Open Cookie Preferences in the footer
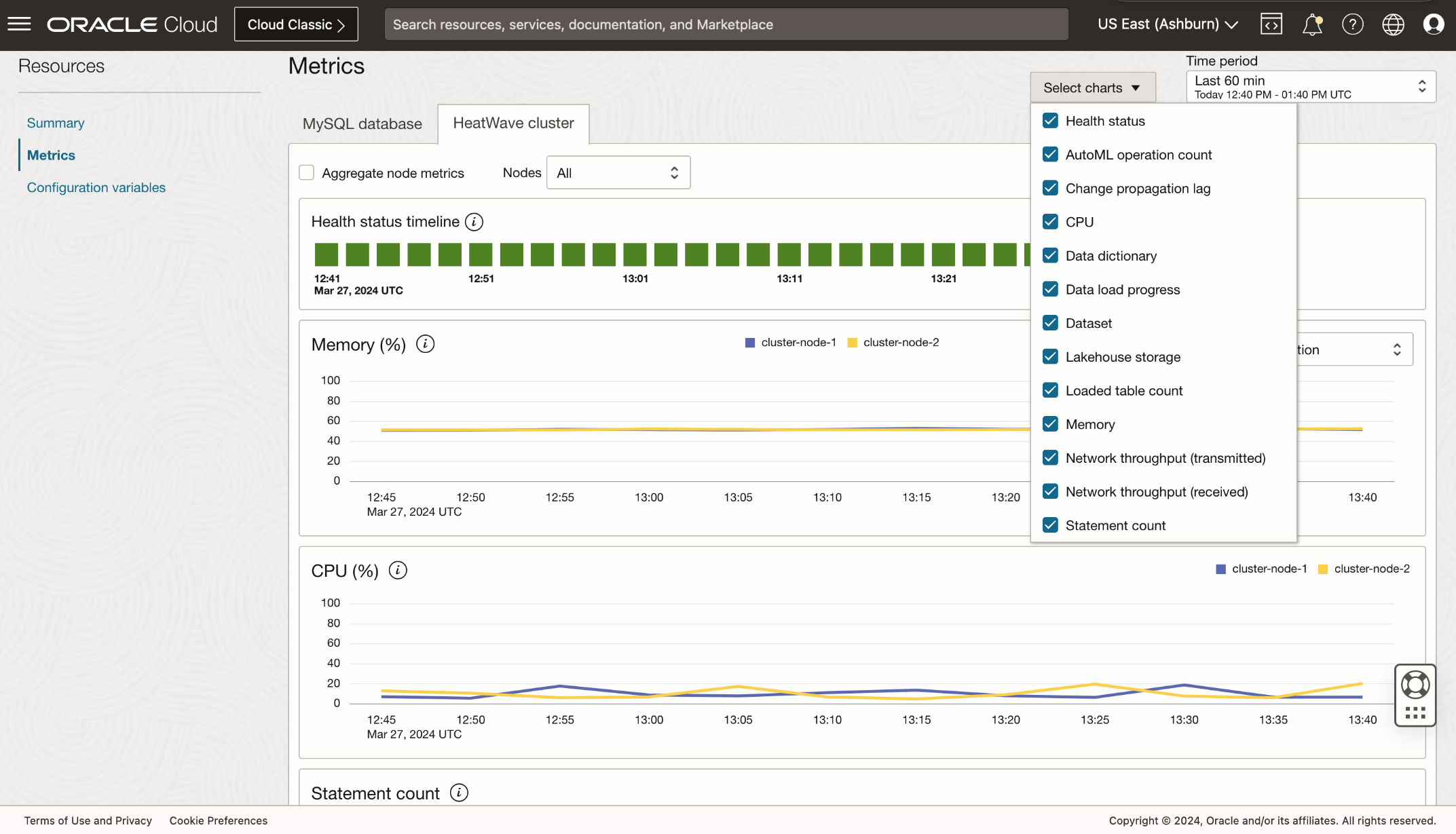 218,820
